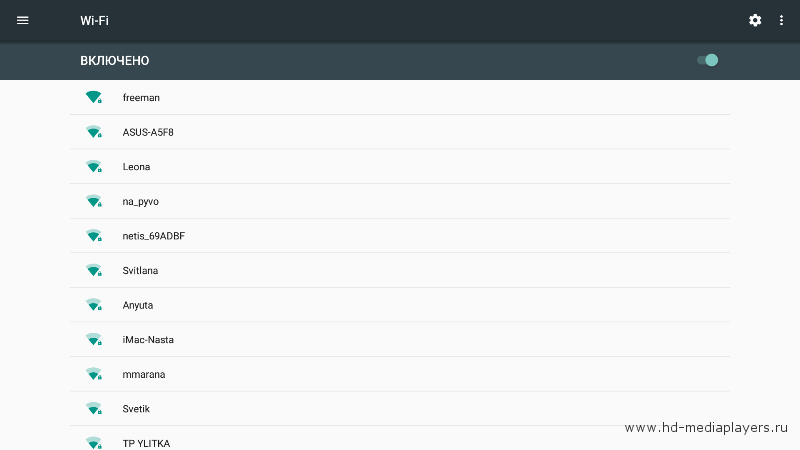Select the Svetik network
Screen dimensions: 800x450
pos(400,409)
